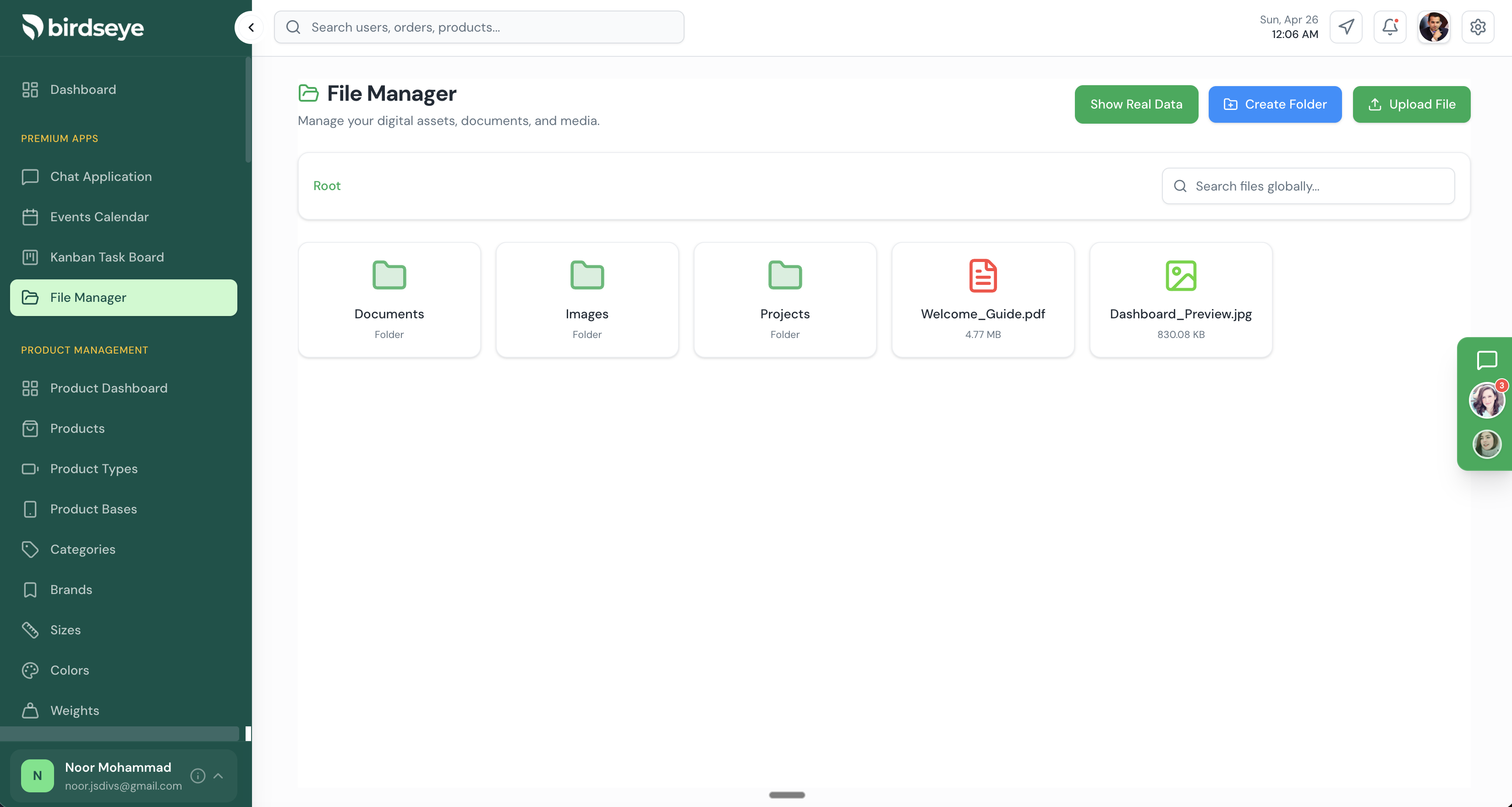Open settings gear in top bar
The height and width of the screenshot is (807, 1512).
[x=1477, y=27]
